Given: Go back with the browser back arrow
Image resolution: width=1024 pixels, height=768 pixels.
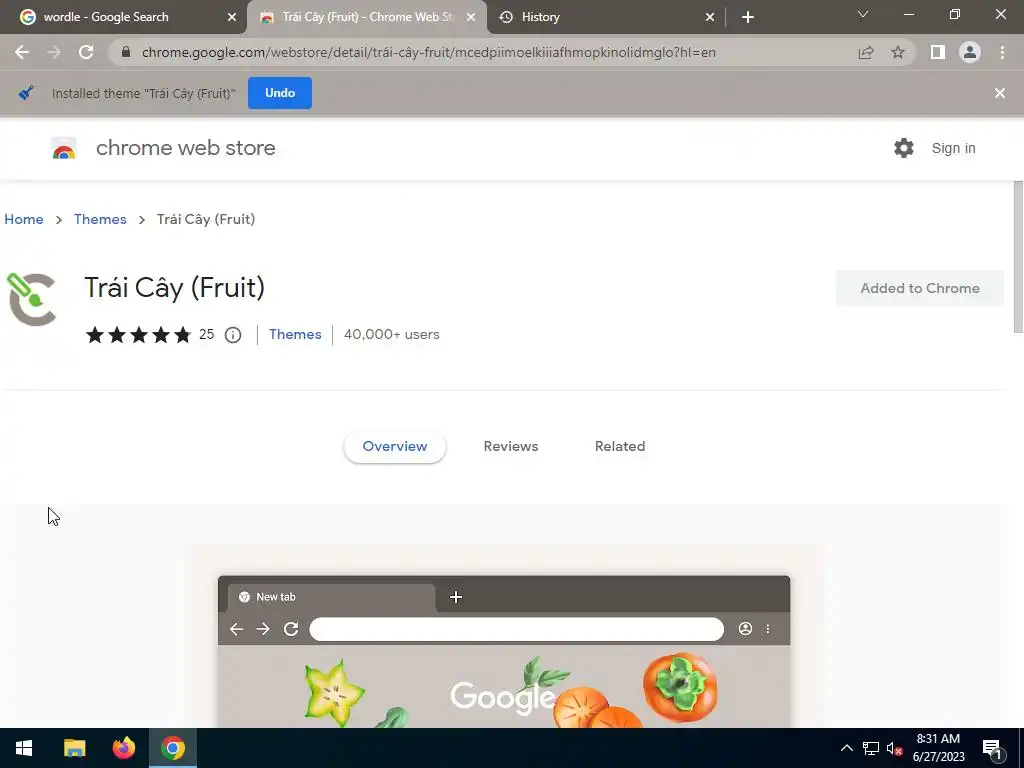Looking at the screenshot, I should pos(22,52).
